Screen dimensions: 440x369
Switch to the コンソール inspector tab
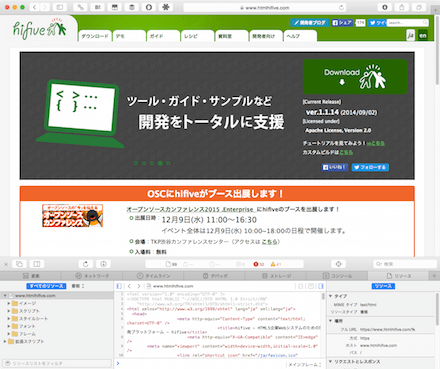pos(337,276)
